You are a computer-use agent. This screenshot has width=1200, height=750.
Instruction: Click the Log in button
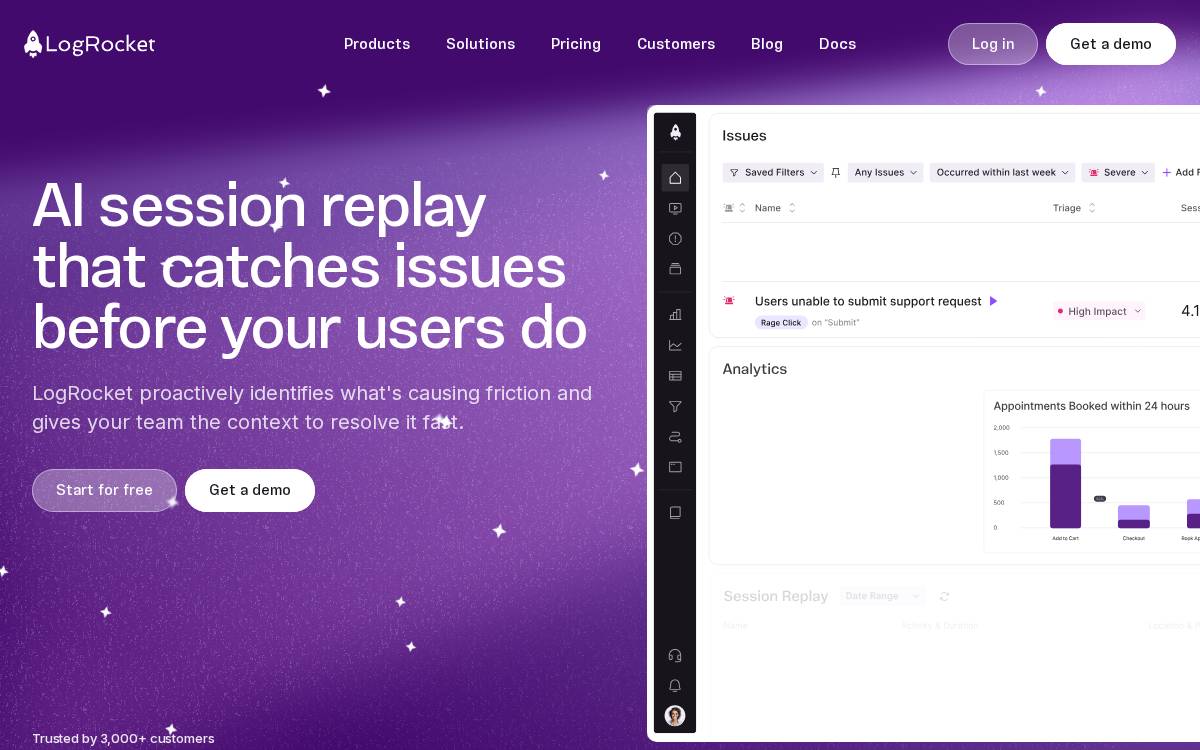[993, 44]
